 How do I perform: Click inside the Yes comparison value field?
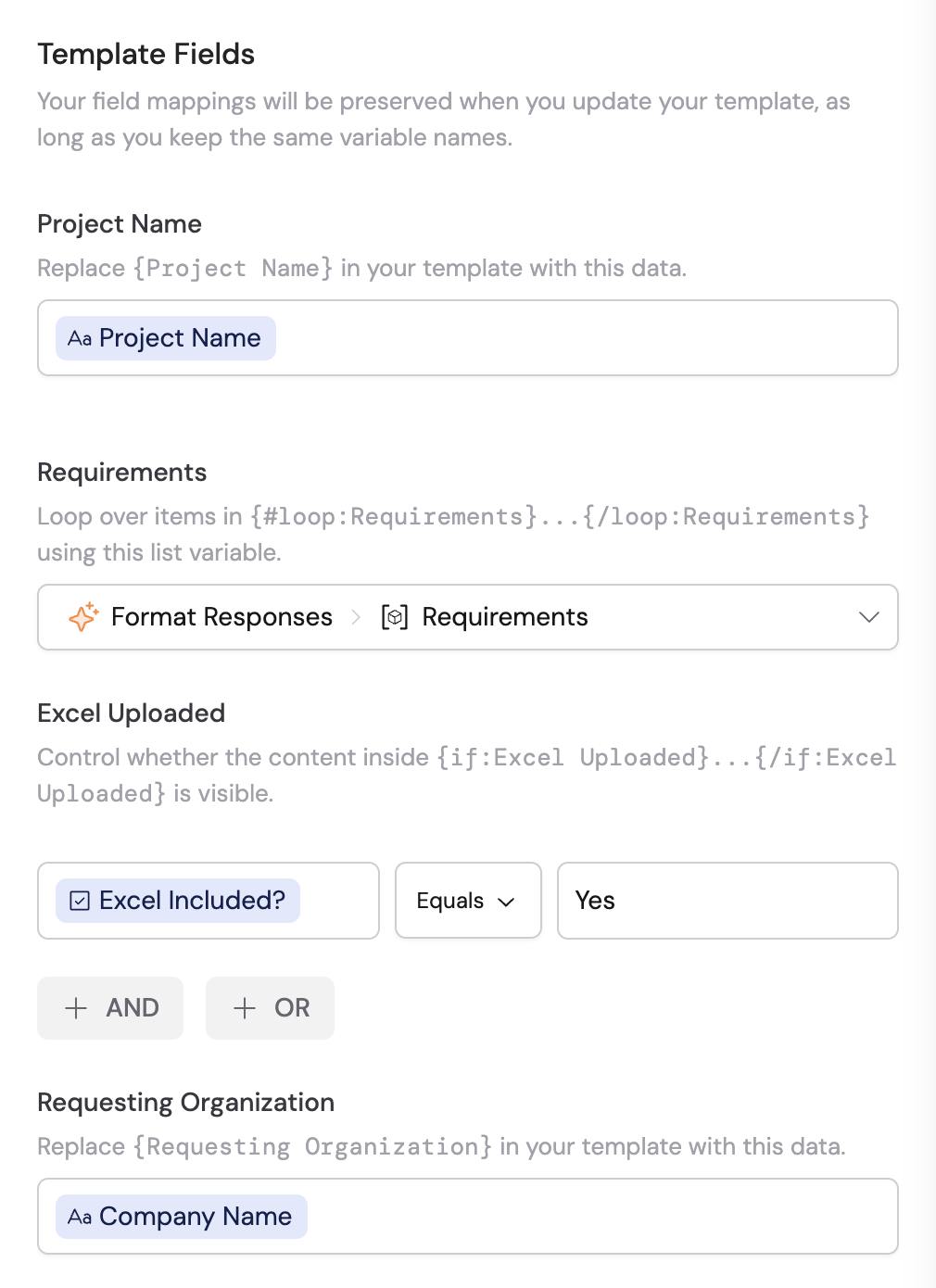click(x=727, y=900)
